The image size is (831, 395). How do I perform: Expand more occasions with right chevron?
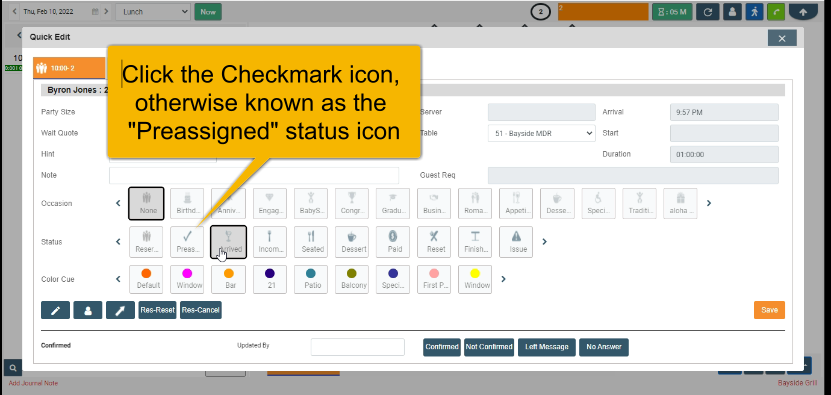click(709, 203)
